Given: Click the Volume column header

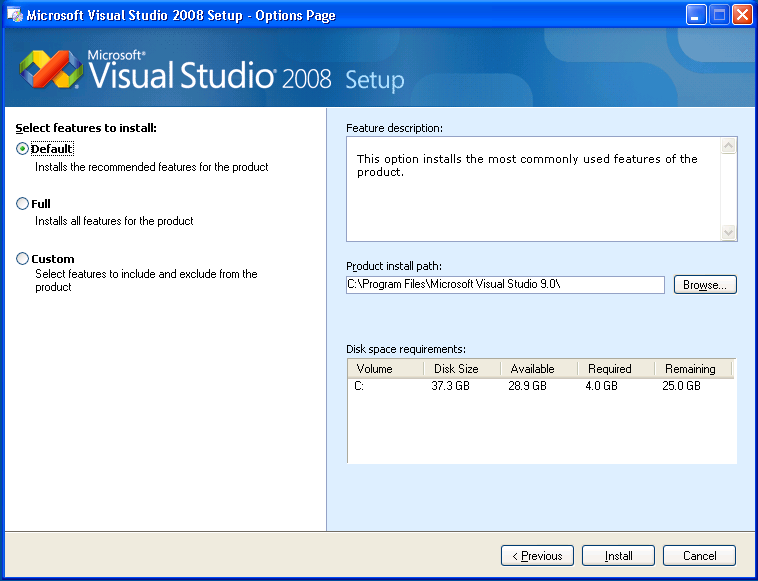Looking at the screenshot, I should click(374, 369).
